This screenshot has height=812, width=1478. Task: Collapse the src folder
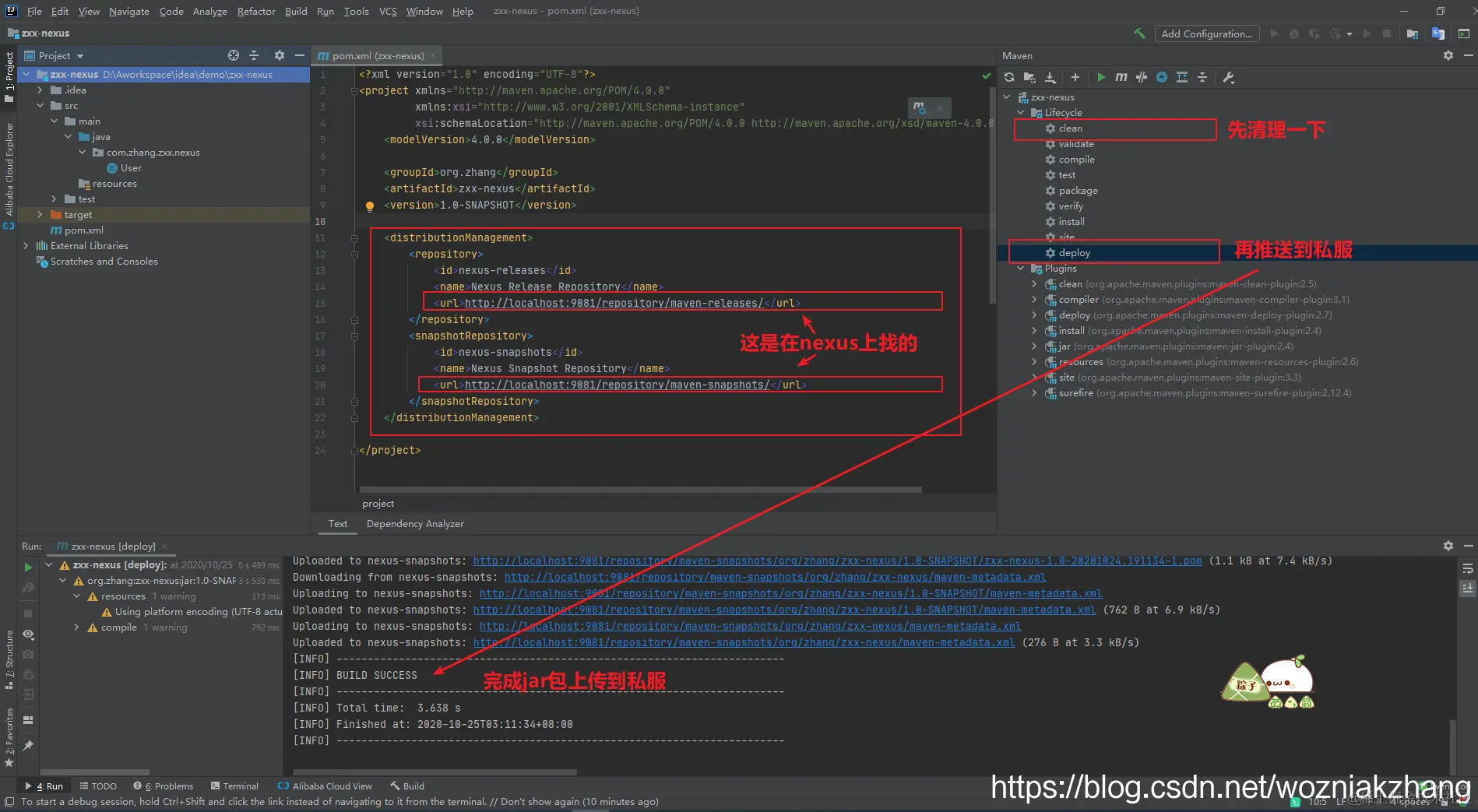tap(40, 106)
